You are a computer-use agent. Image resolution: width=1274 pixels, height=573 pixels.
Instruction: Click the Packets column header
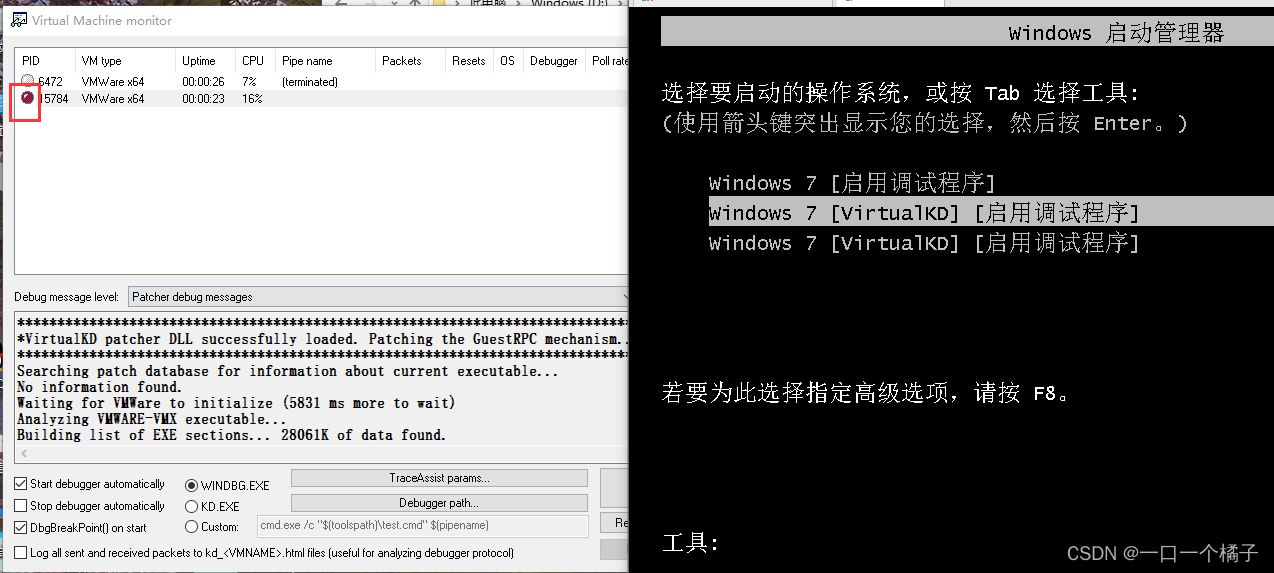410,61
